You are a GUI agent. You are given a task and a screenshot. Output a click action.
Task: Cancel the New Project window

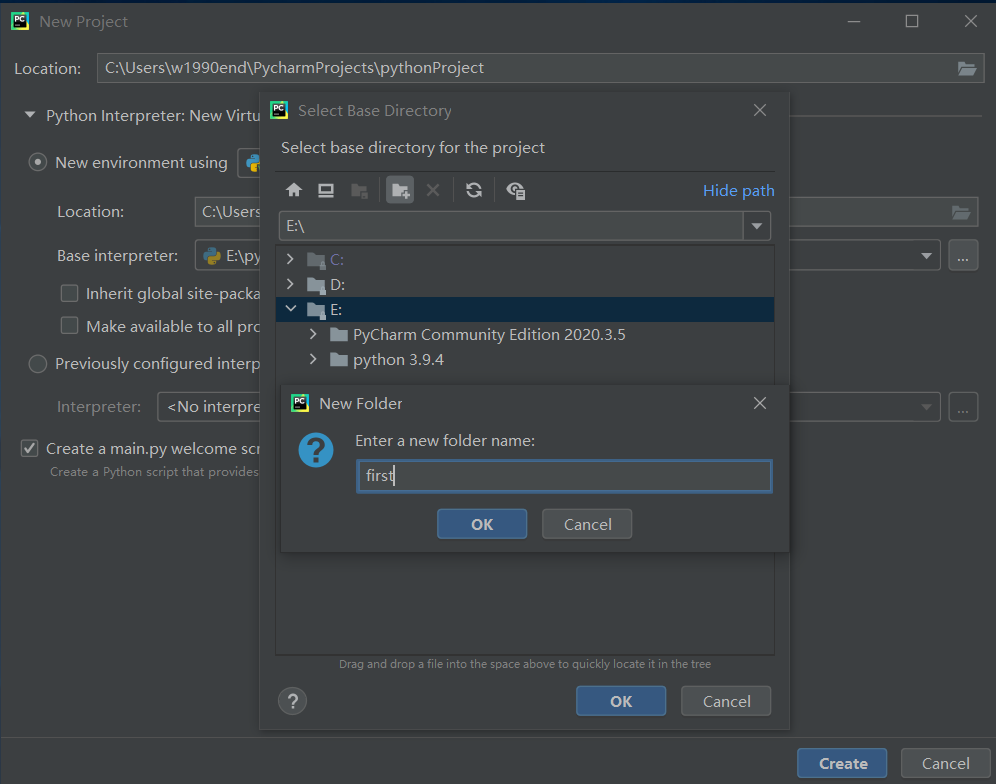point(945,764)
